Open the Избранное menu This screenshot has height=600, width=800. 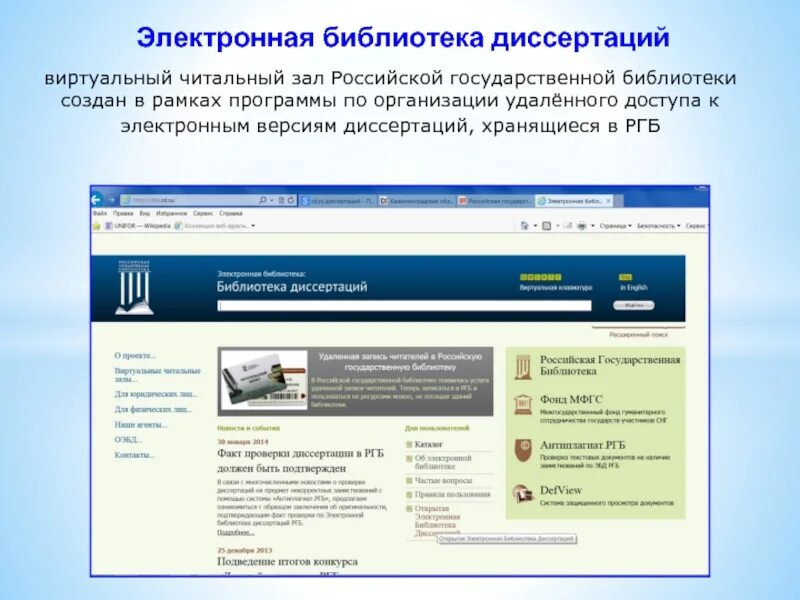point(171,213)
